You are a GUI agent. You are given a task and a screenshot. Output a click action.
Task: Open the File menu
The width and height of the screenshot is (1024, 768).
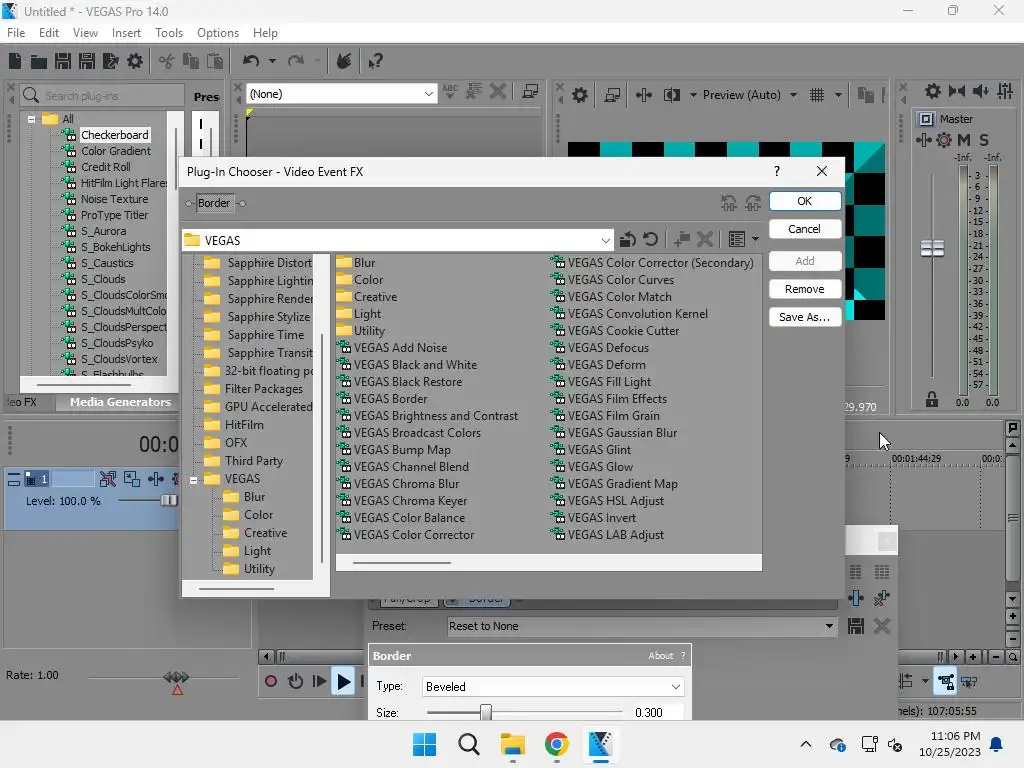[x=16, y=33]
